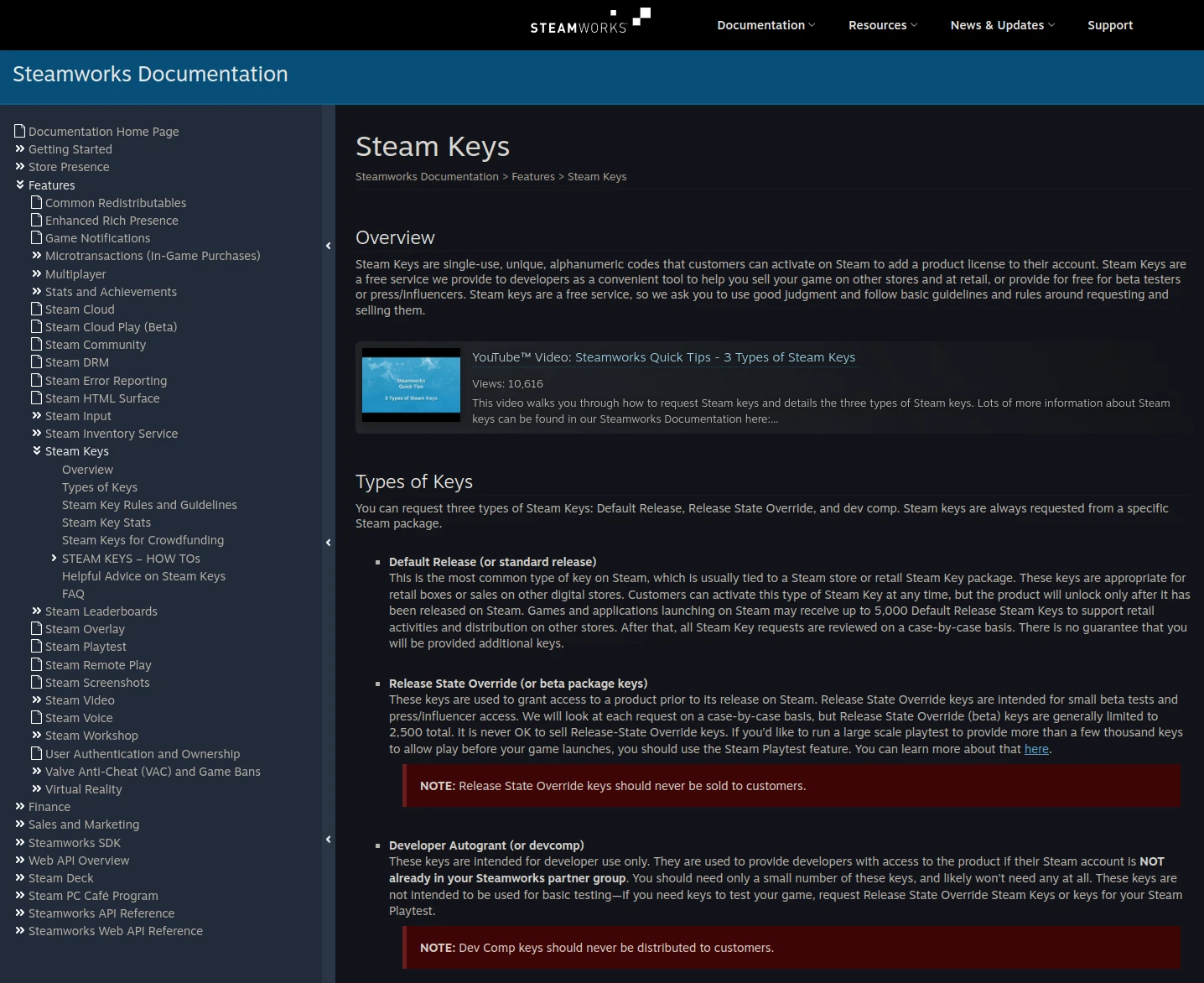Screen dimensions: 1204x983
Task: Open Helpful Advice on Steam Keys
Action: coord(143,576)
